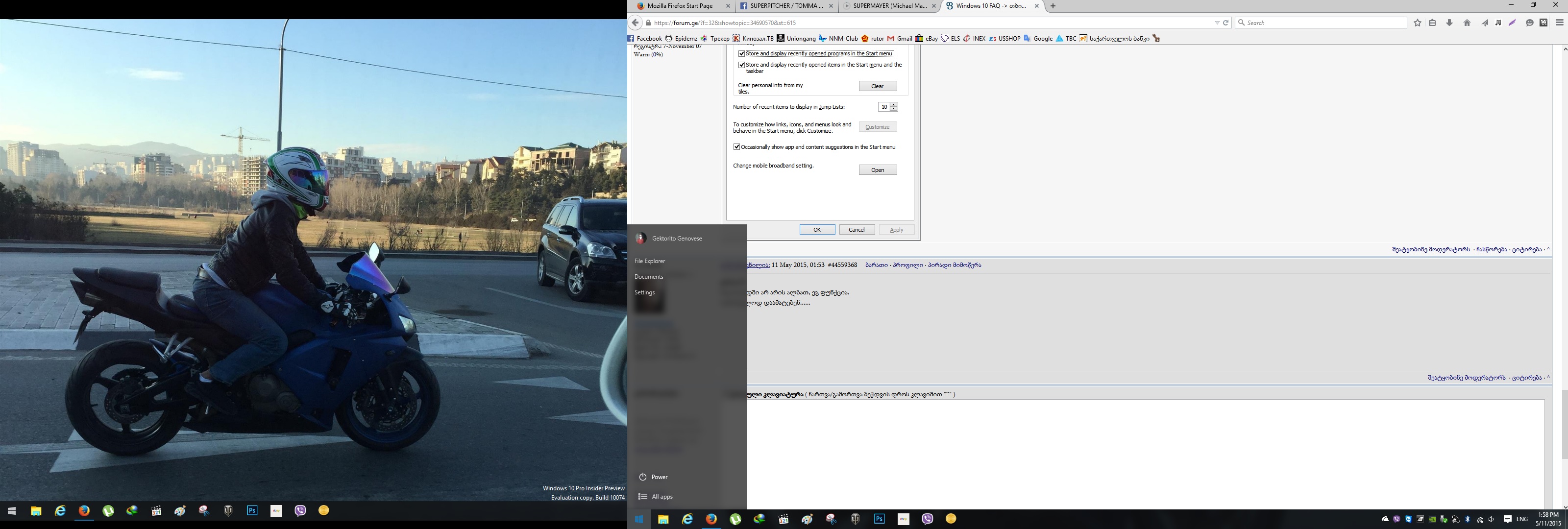1568x529 pixels.
Task: Click the bookmarks list icon beside the star
Action: point(1432,23)
